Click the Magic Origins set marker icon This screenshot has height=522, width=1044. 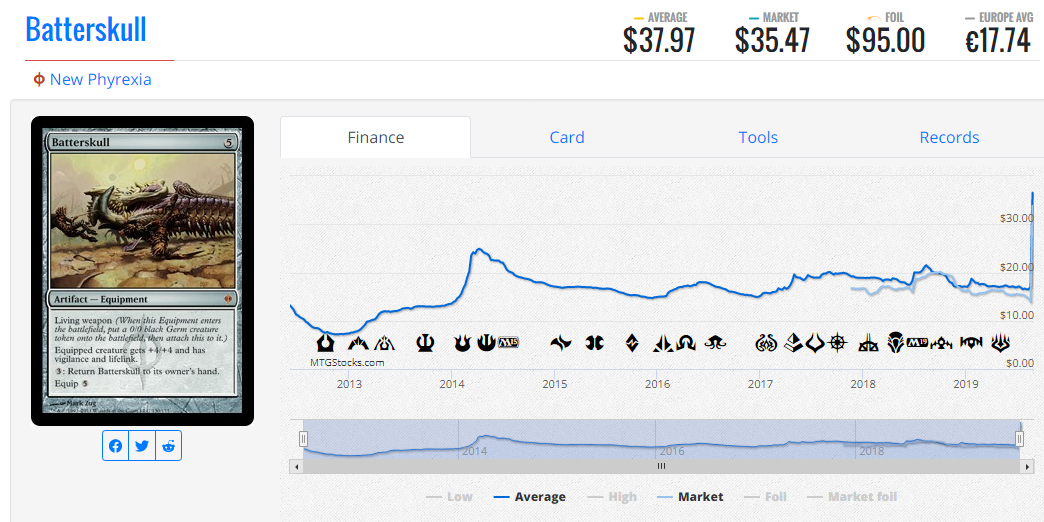pyautogui.click(x=595, y=344)
